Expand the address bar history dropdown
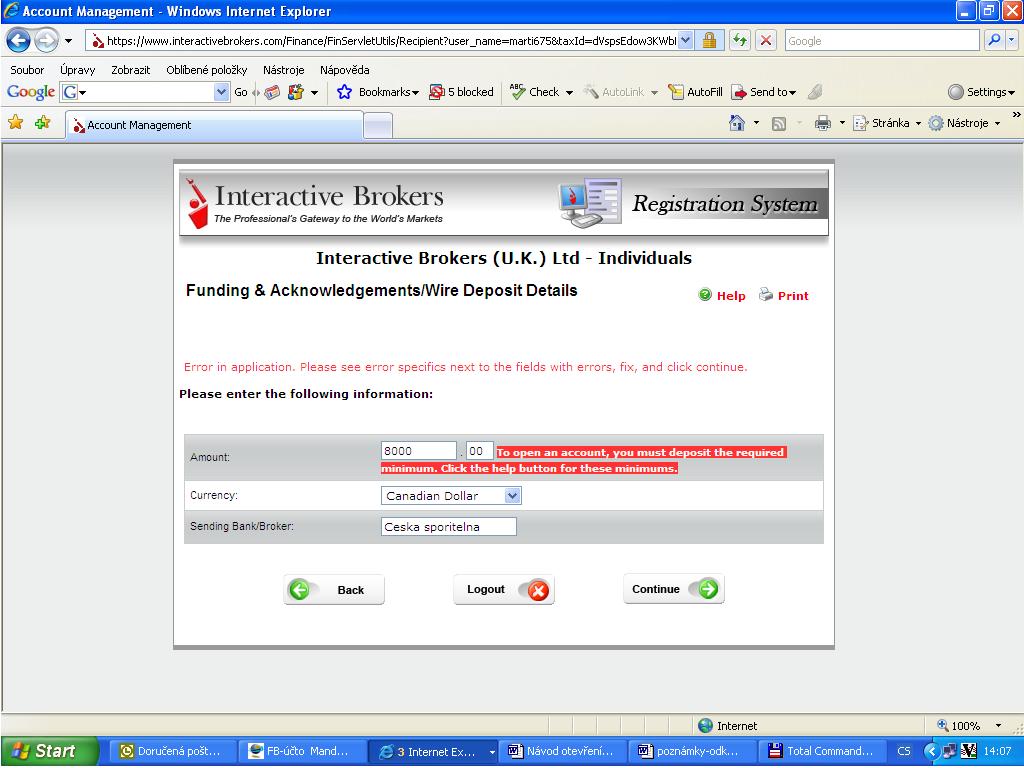The image size is (1024, 768). tap(685, 40)
